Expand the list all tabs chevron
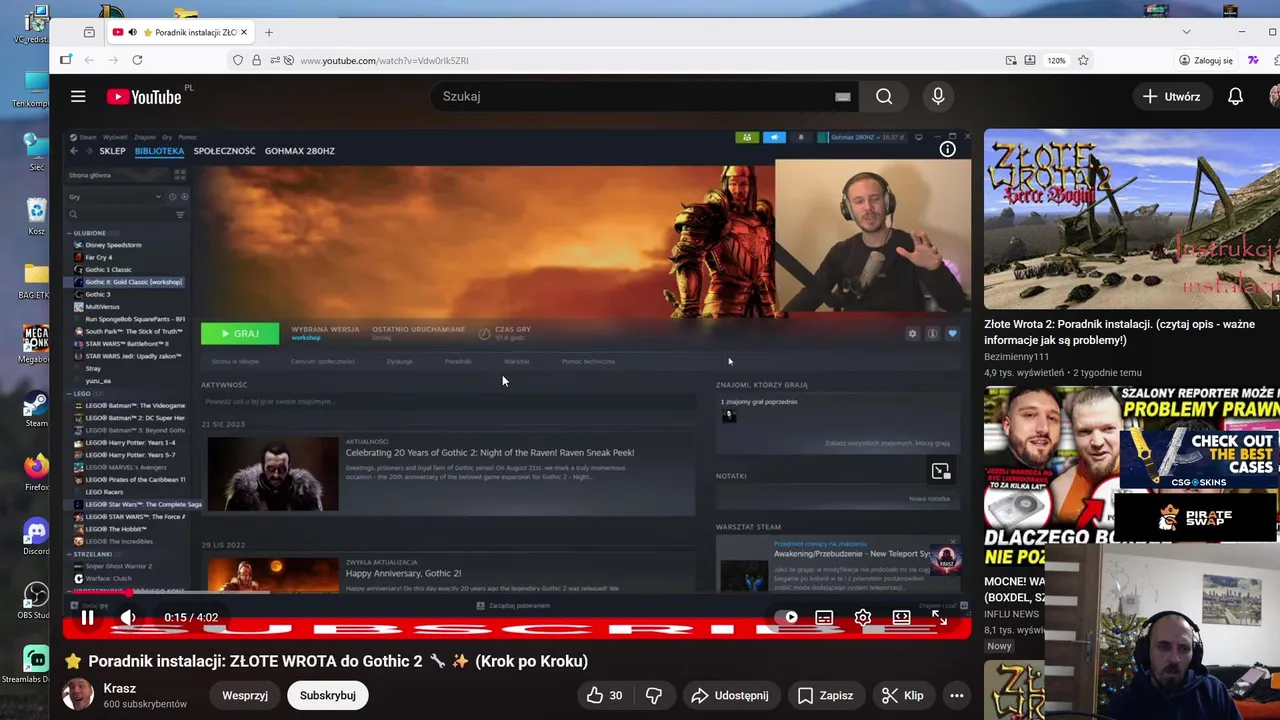The image size is (1280, 720). pos(1186,32)
